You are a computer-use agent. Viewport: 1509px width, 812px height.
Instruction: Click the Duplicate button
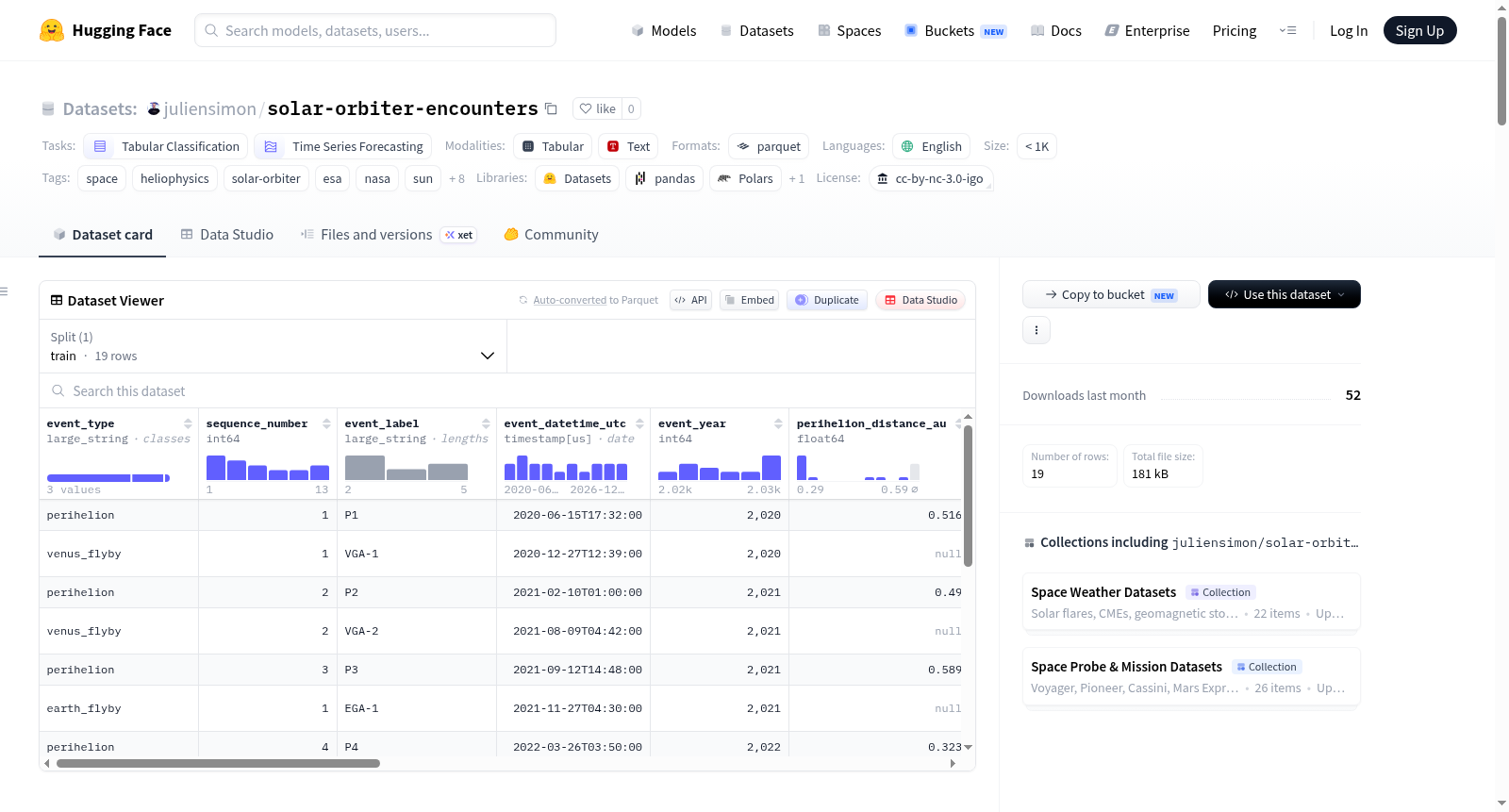(827, 300)
